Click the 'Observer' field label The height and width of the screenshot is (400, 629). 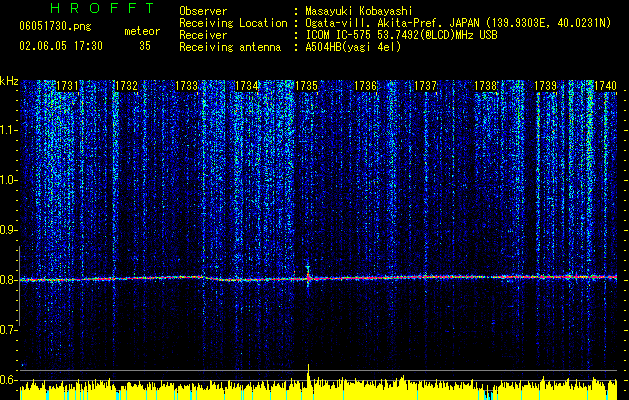click(x=203, y=11)
